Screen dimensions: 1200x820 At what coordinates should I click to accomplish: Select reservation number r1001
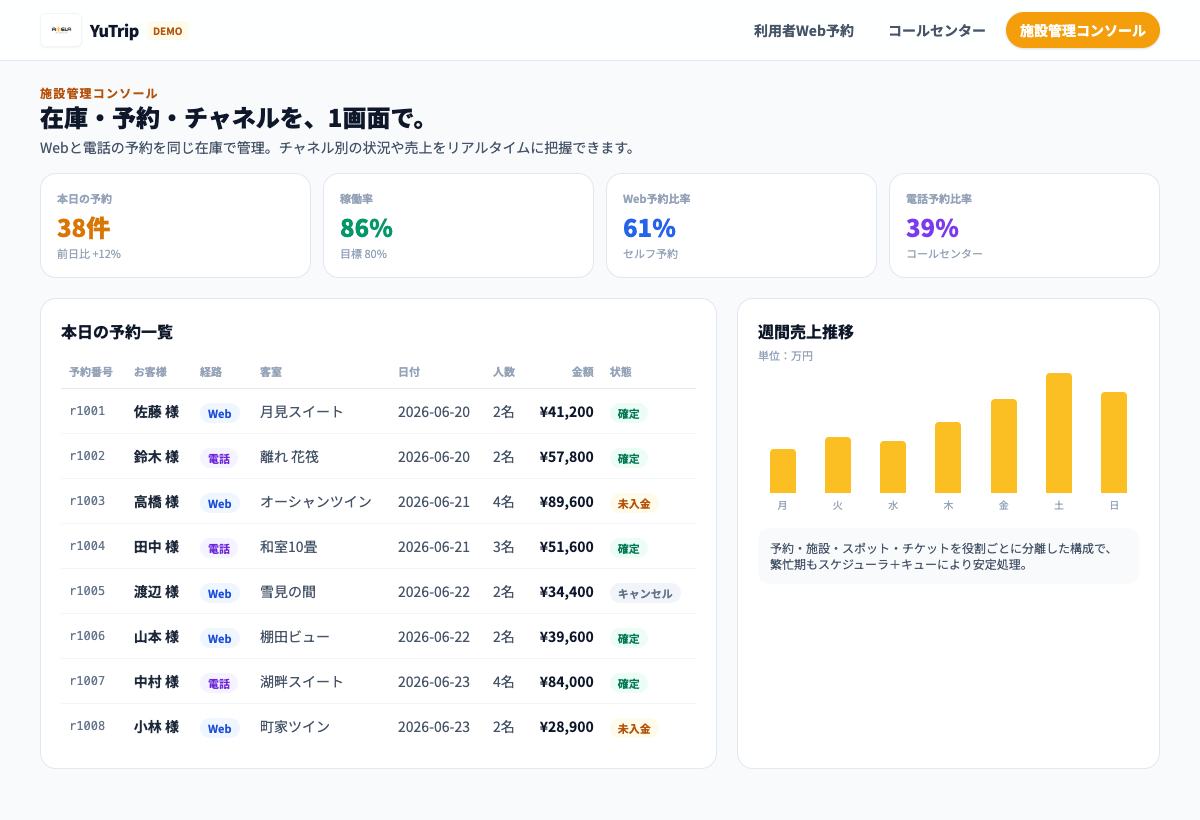pos(87,411)
